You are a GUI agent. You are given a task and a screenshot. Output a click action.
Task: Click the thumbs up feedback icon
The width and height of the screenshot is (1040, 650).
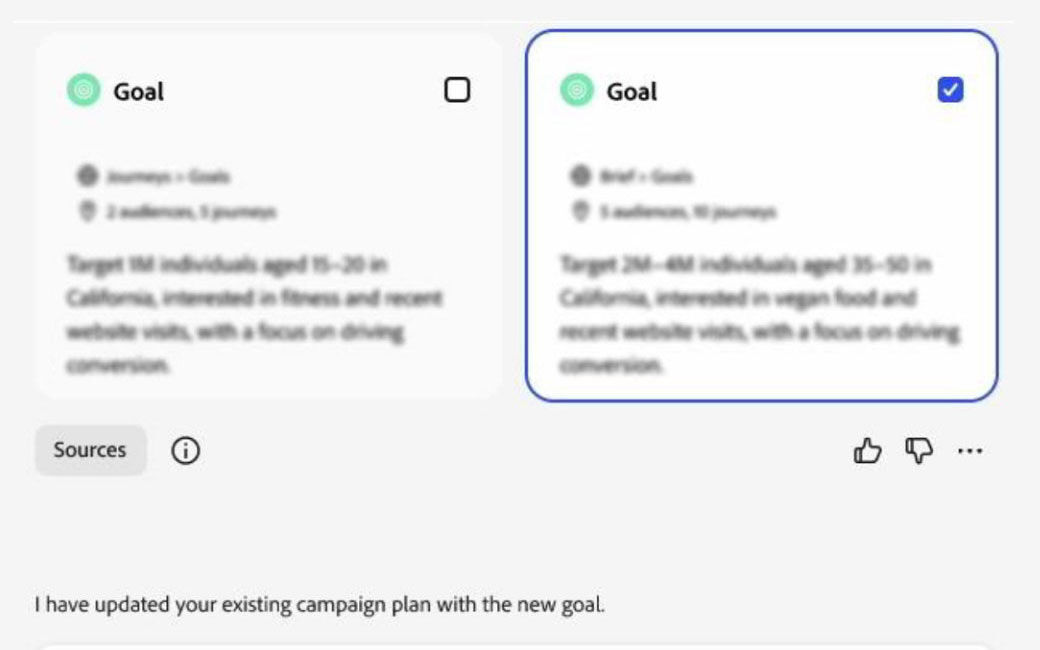click(x=867, y=452)
